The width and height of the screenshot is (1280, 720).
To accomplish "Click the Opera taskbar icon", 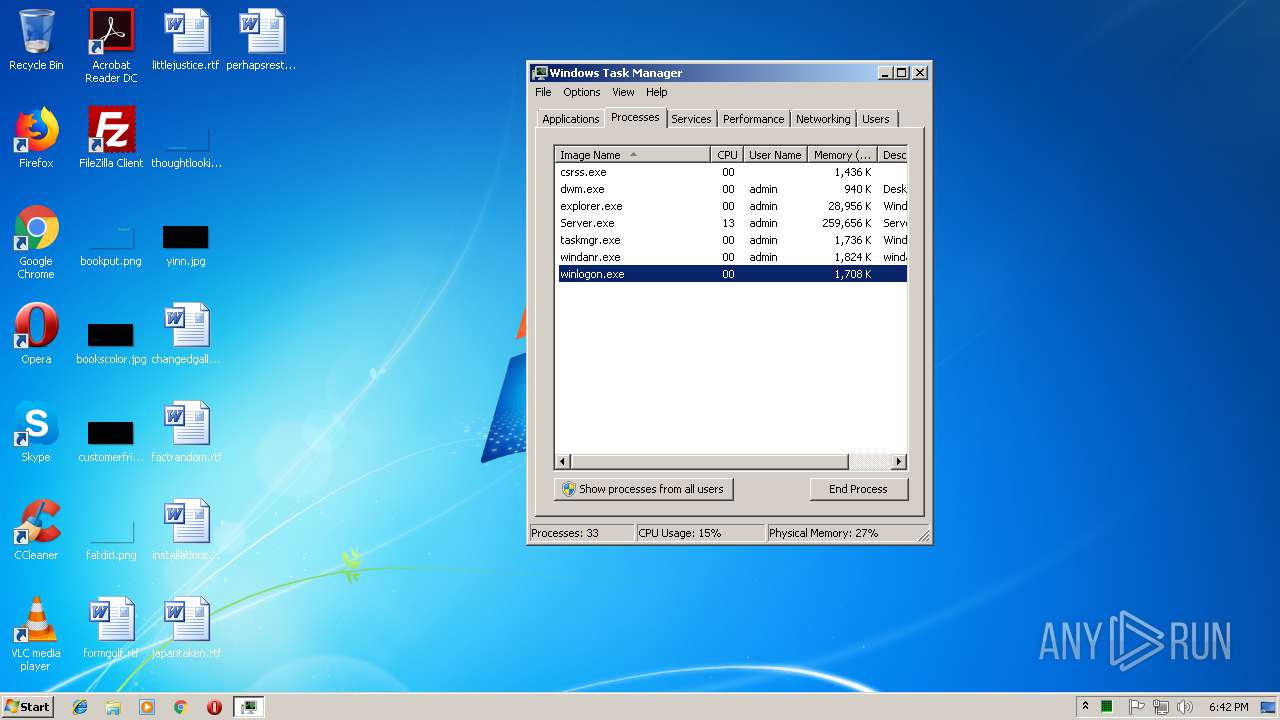I will (x=214, y=707).
